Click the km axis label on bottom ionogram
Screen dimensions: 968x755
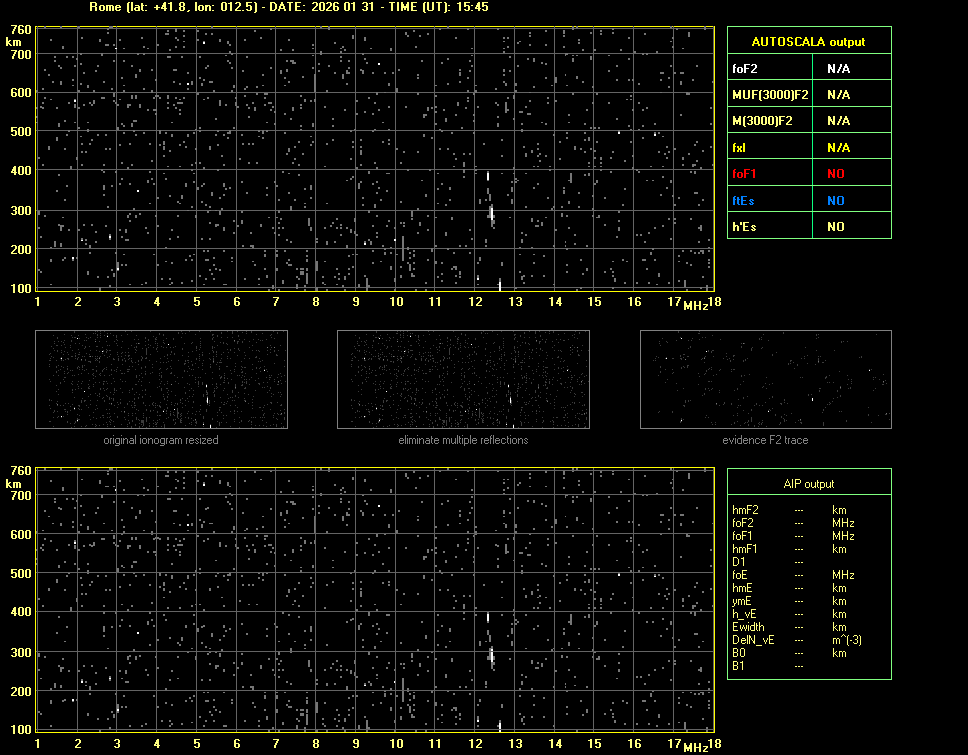click(14, 483)
